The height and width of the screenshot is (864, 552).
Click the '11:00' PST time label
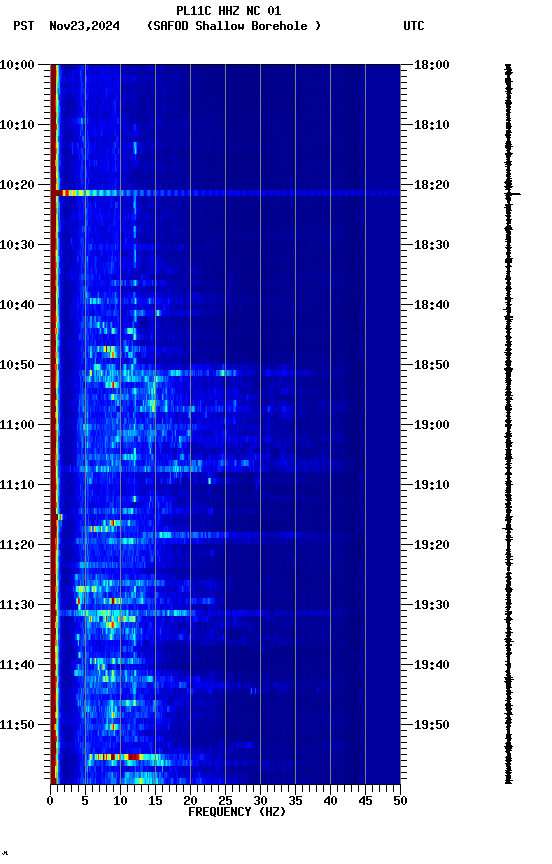click(17, 425)
